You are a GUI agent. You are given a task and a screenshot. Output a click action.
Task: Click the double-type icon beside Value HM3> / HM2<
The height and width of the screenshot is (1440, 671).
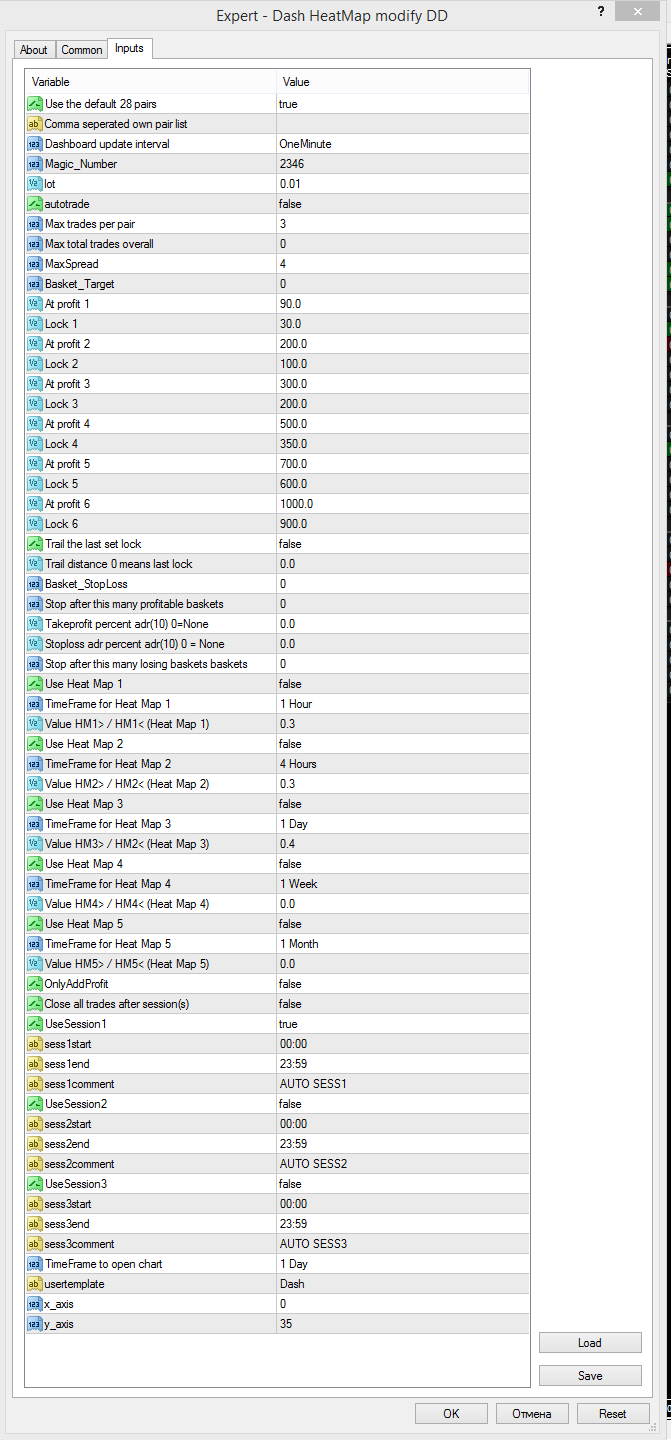[x=35, y=844]
